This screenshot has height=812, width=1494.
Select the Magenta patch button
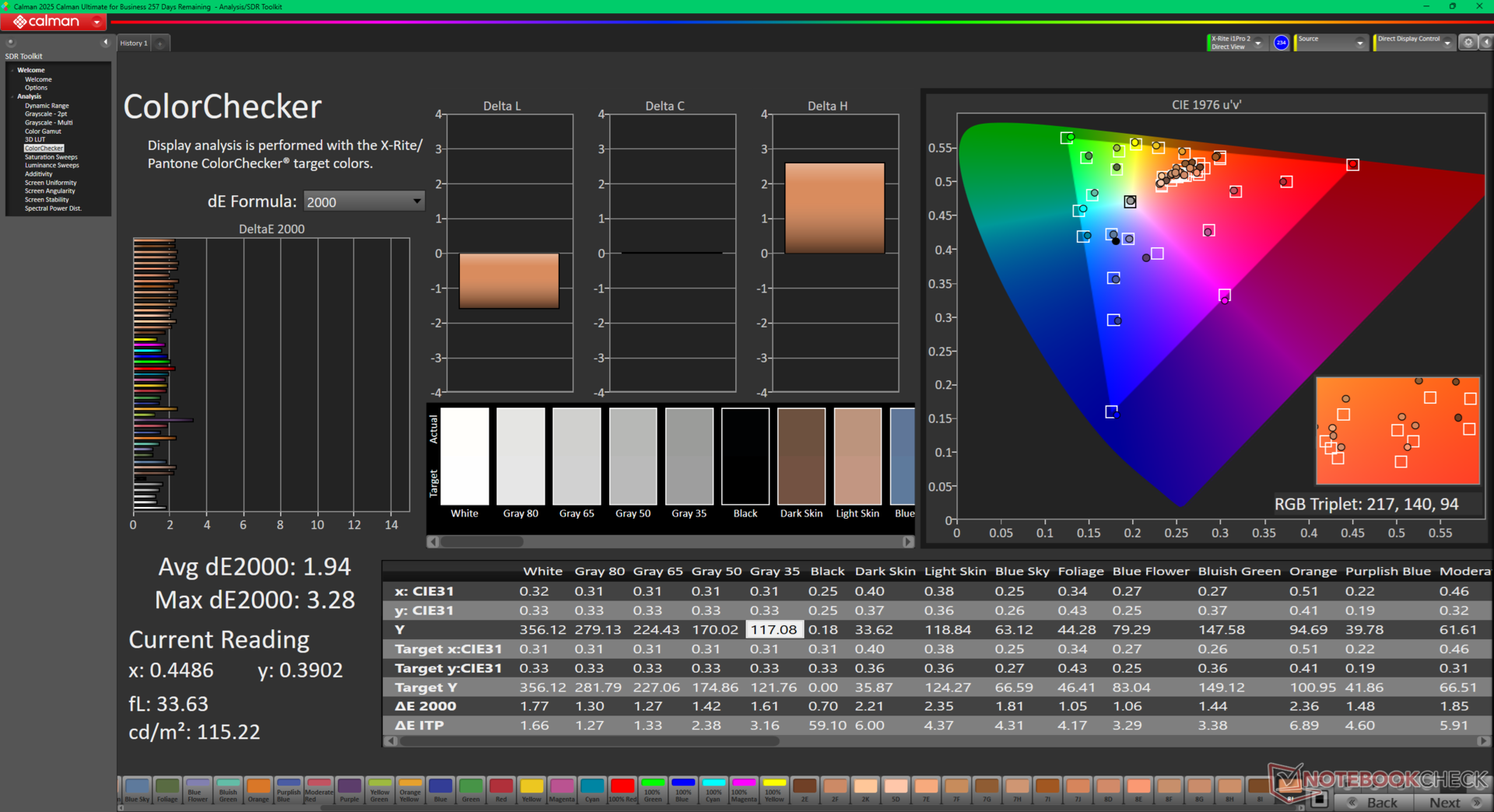tap(562, 790)
